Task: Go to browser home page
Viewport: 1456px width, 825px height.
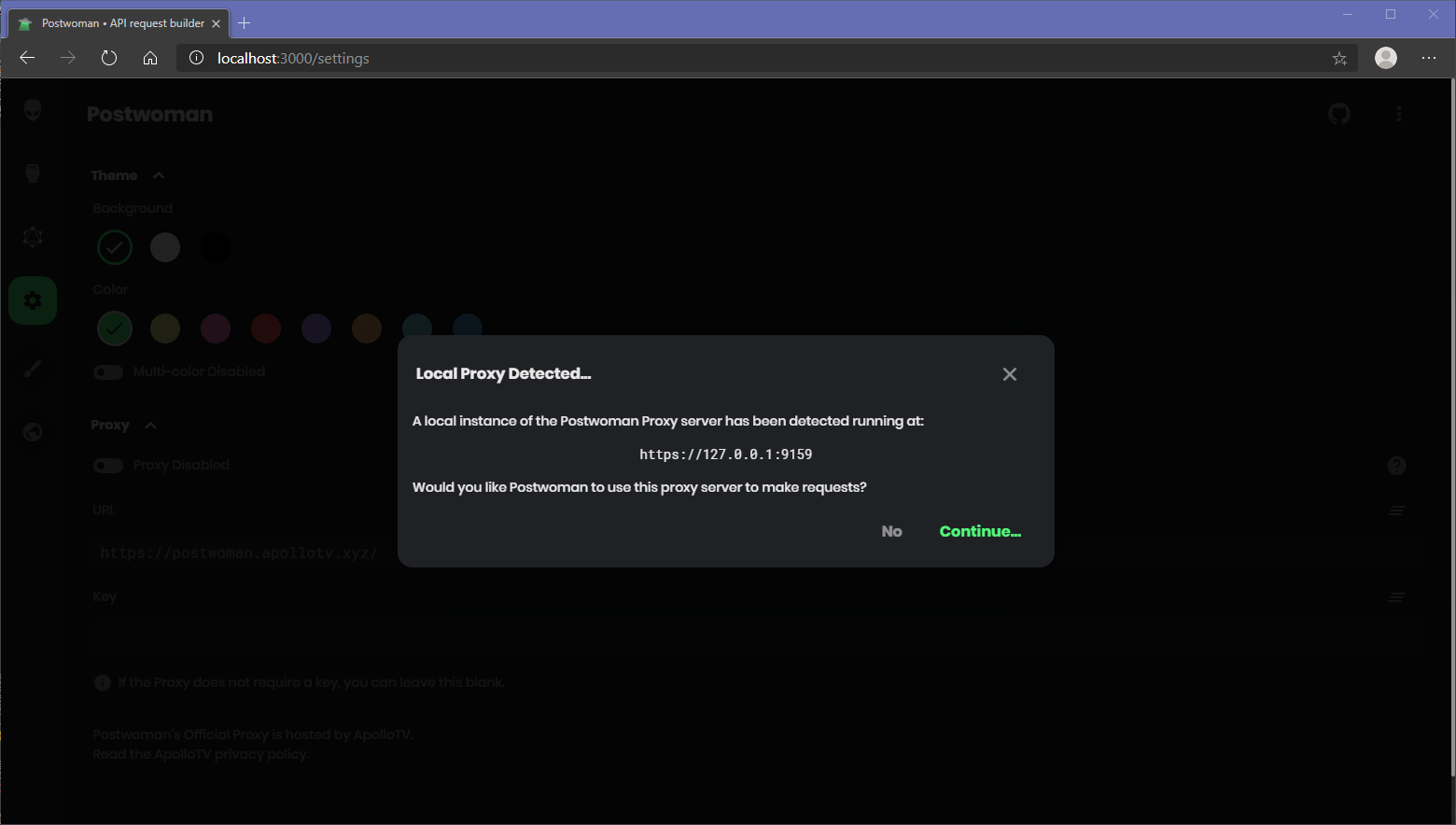Action: click(150, 58)
